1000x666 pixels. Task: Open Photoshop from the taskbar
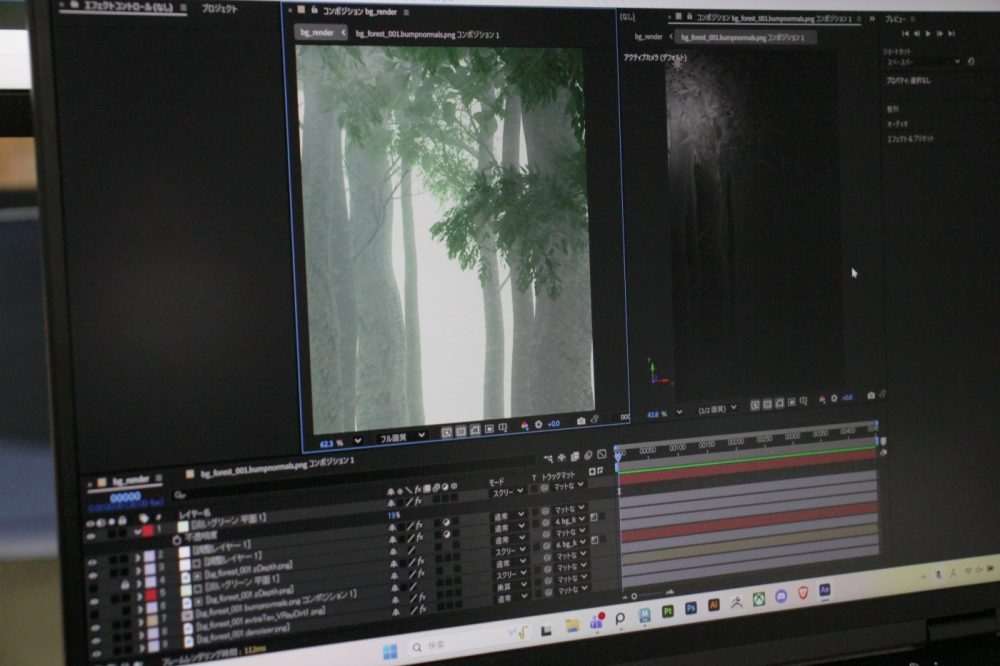691,608
